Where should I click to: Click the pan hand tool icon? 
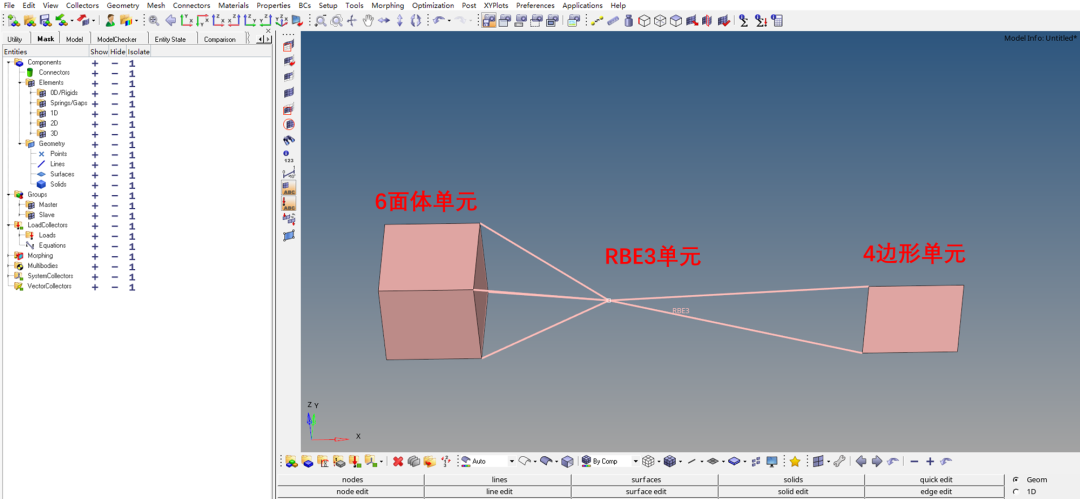click(368, 20)
